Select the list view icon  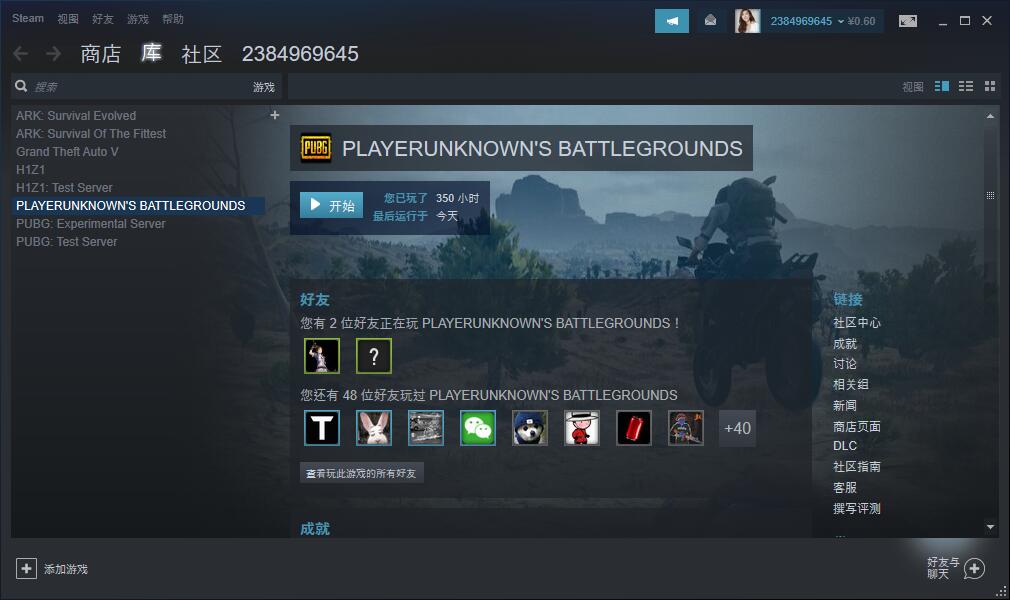tap(966, 86)
